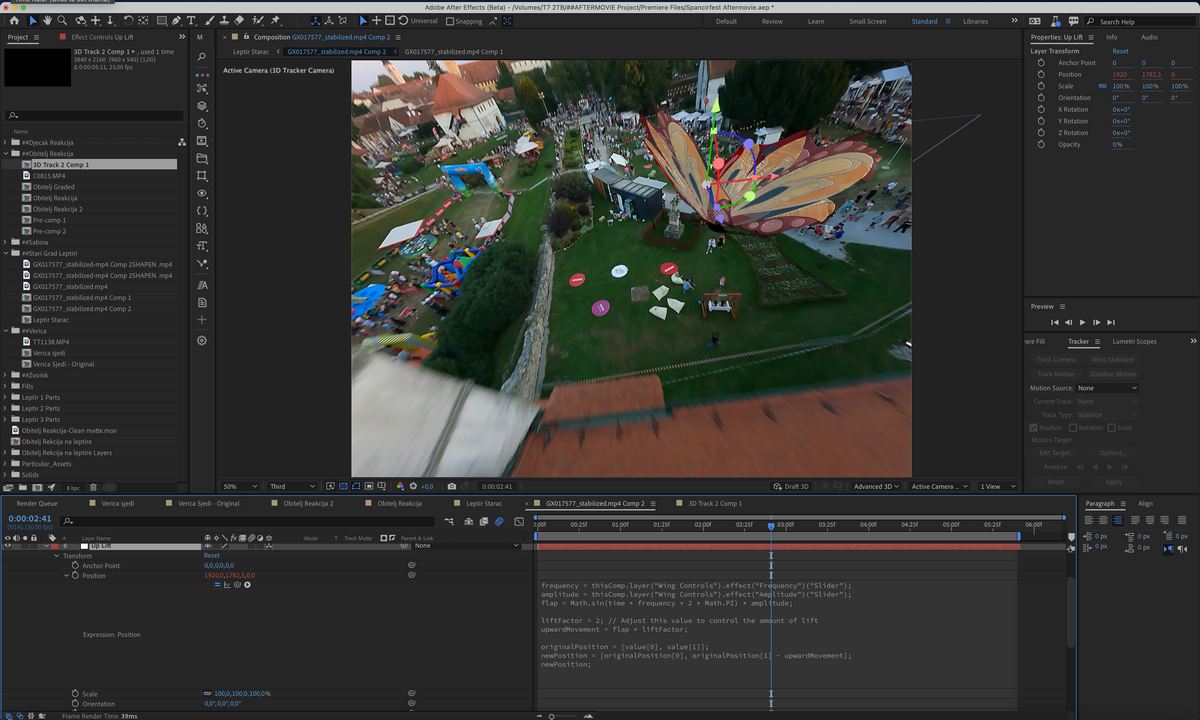Click Reset in Layer Transform properties
The image size is (1200, 720).
[x=1120, y=52]
